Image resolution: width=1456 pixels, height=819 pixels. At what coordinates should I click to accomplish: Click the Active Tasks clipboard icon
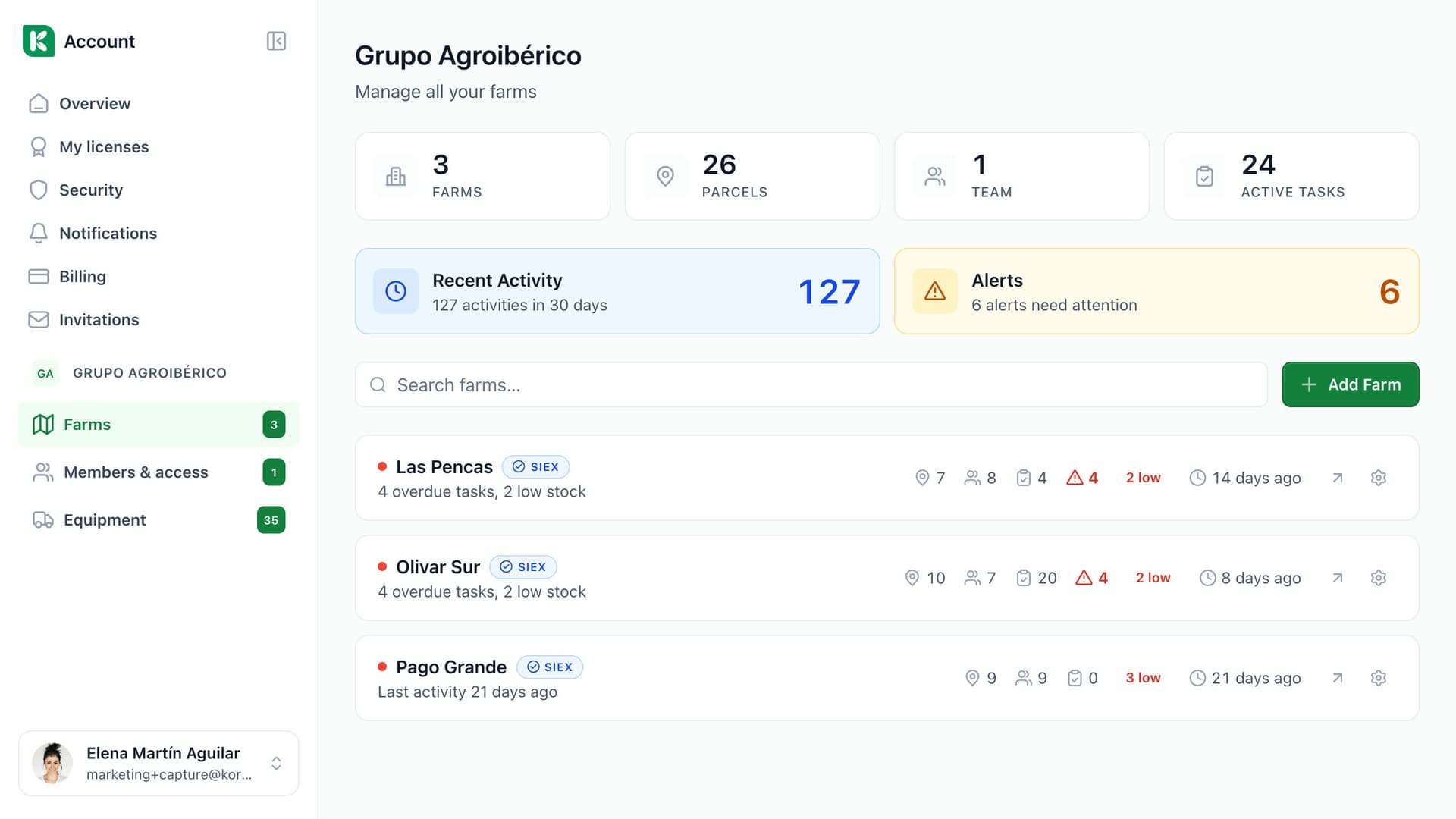[x=1204, y=177]
